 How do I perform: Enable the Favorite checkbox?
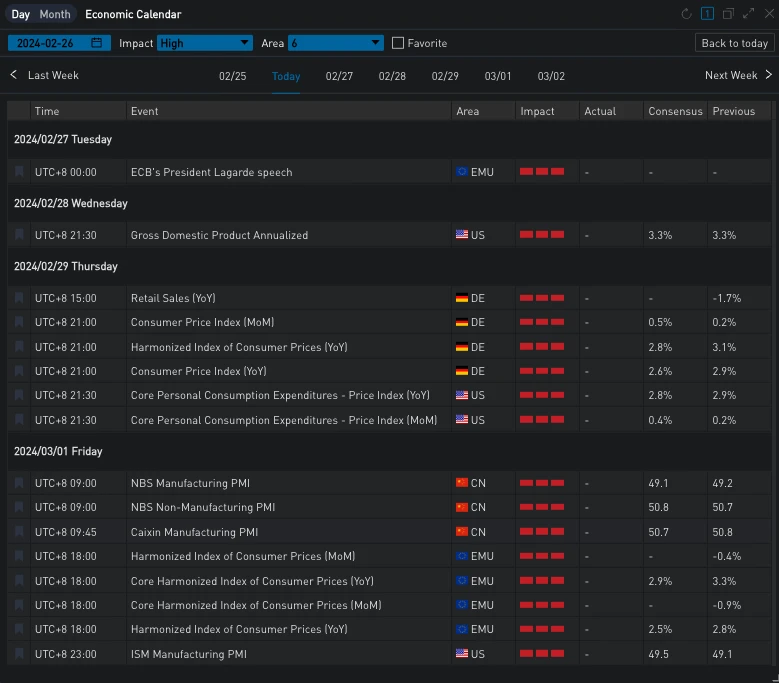[x=398, y=43]
